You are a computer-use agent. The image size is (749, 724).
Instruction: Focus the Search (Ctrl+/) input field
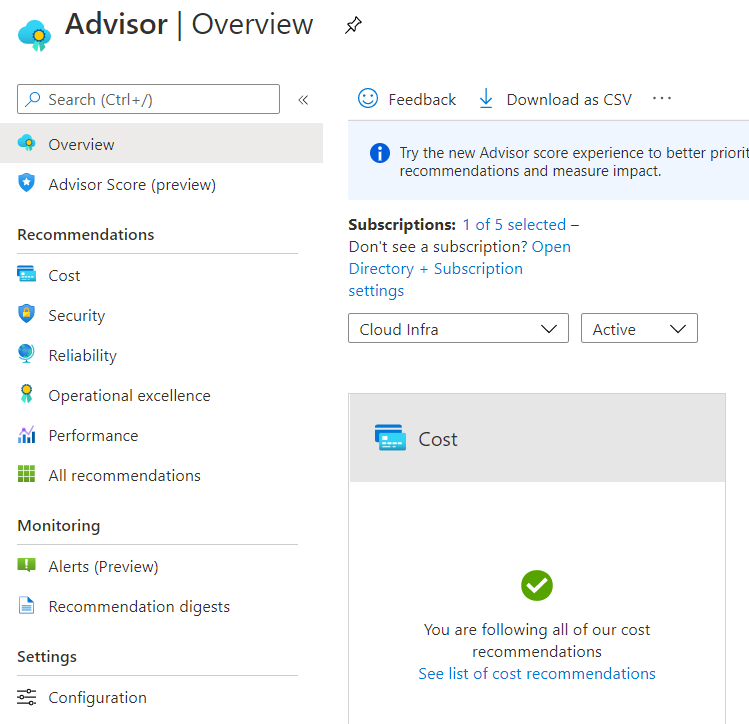148,99
